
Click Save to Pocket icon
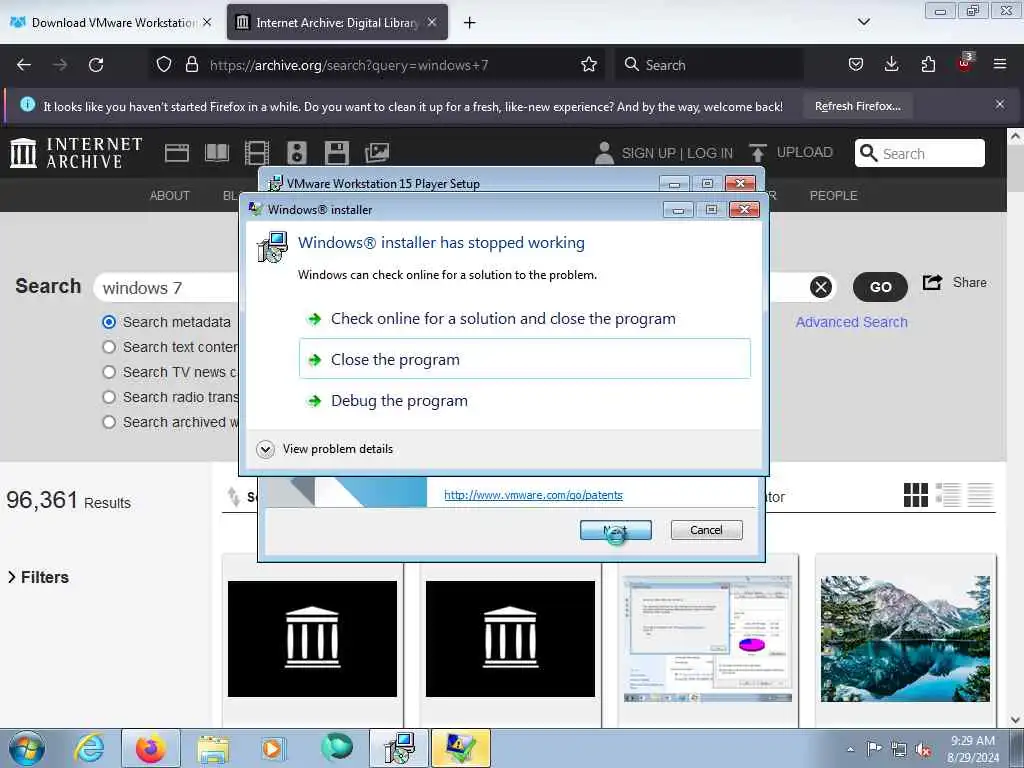[x=856, y=65]
